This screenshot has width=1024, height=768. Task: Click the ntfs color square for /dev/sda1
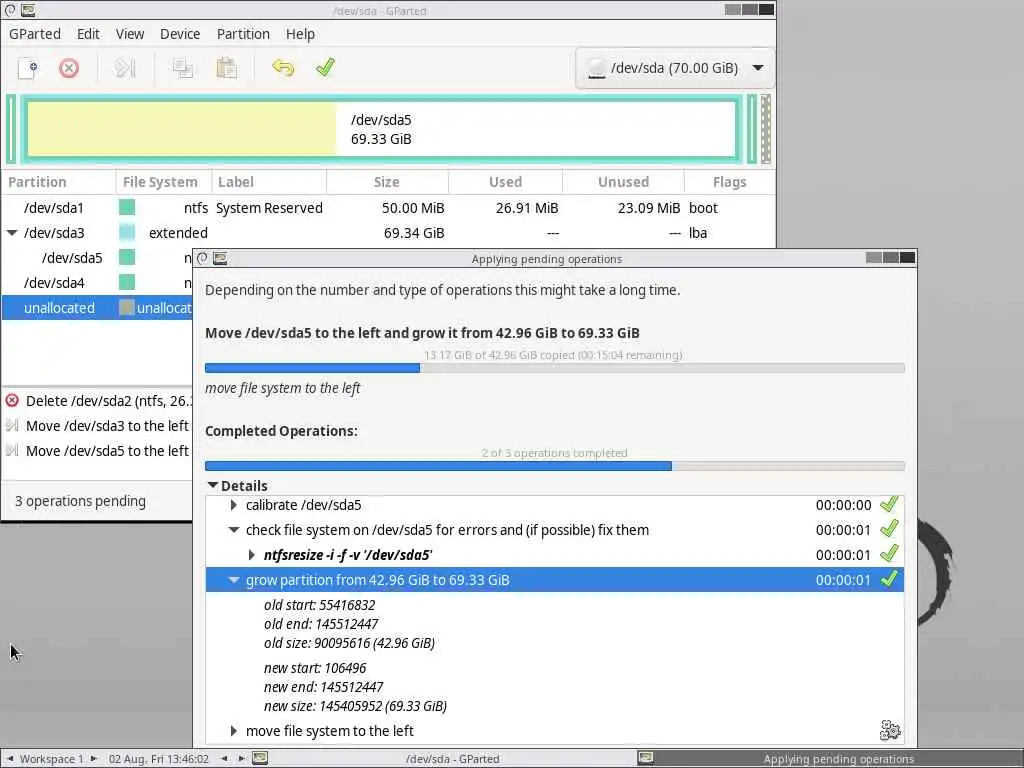(127, 208)
